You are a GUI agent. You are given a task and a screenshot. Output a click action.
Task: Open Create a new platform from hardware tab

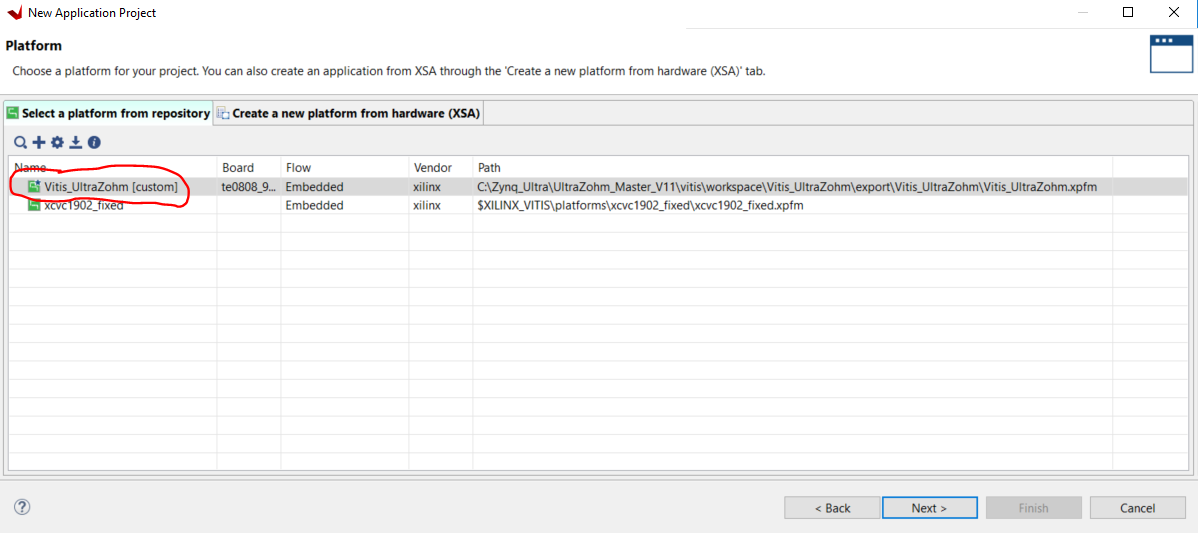[x=349, y=114]
